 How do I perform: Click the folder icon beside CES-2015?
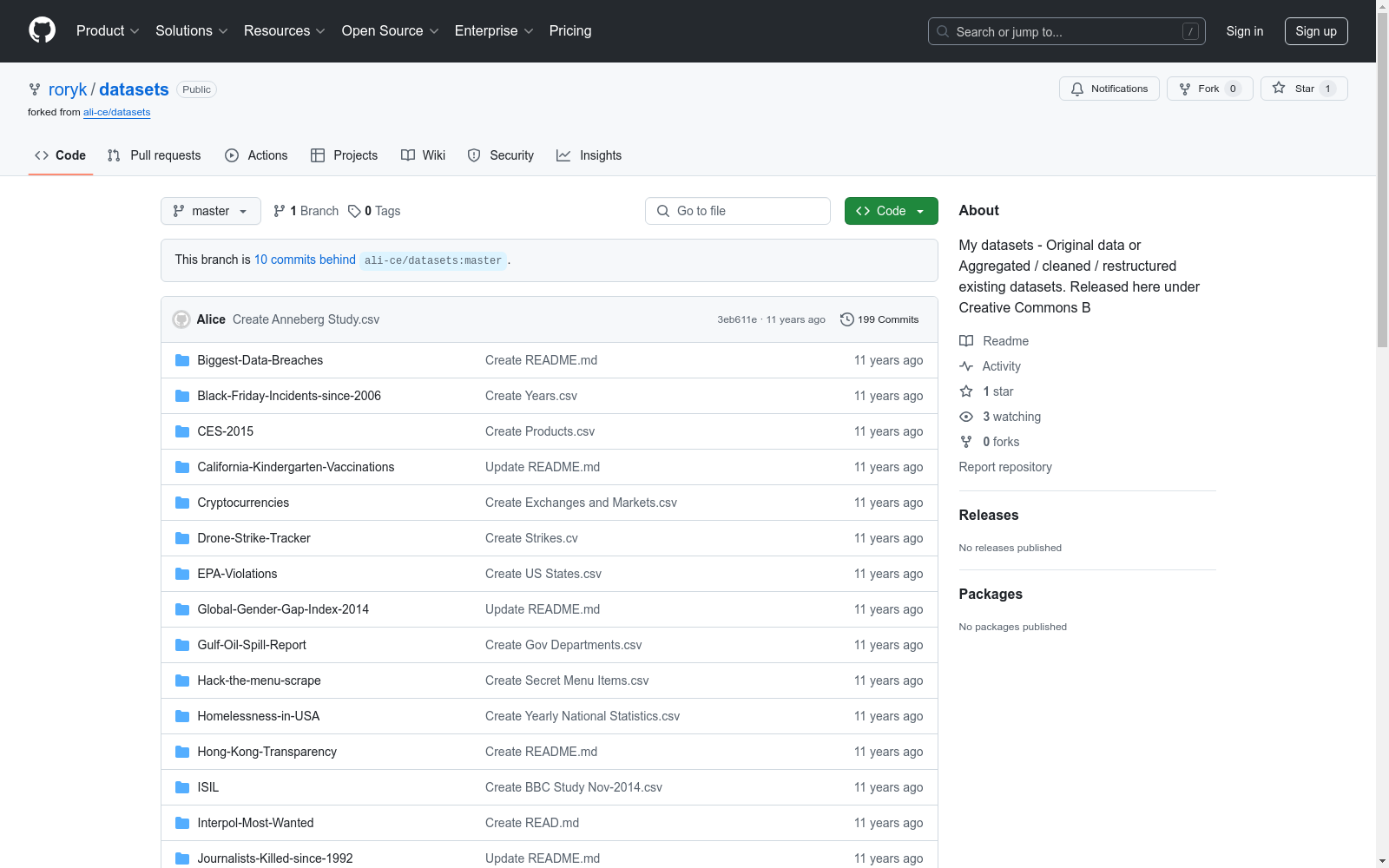pyautogui.click(x=182, y=431)
